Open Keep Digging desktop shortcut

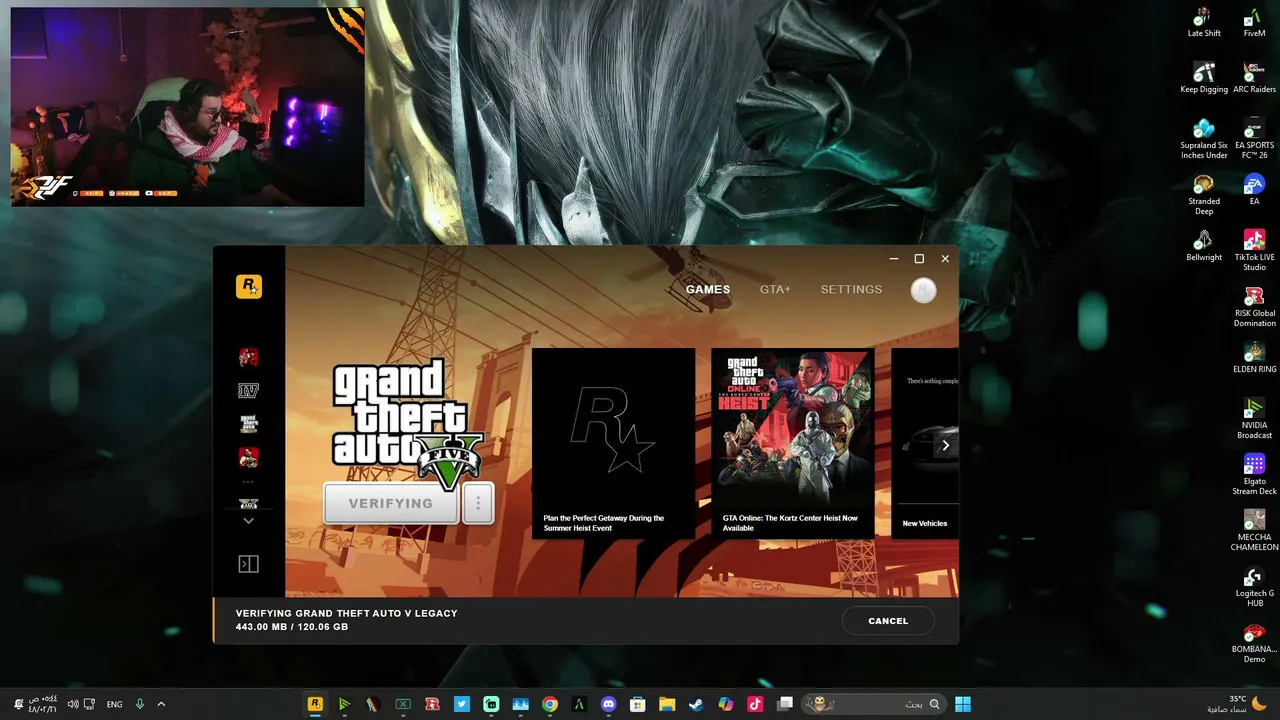coord(1204,78)
